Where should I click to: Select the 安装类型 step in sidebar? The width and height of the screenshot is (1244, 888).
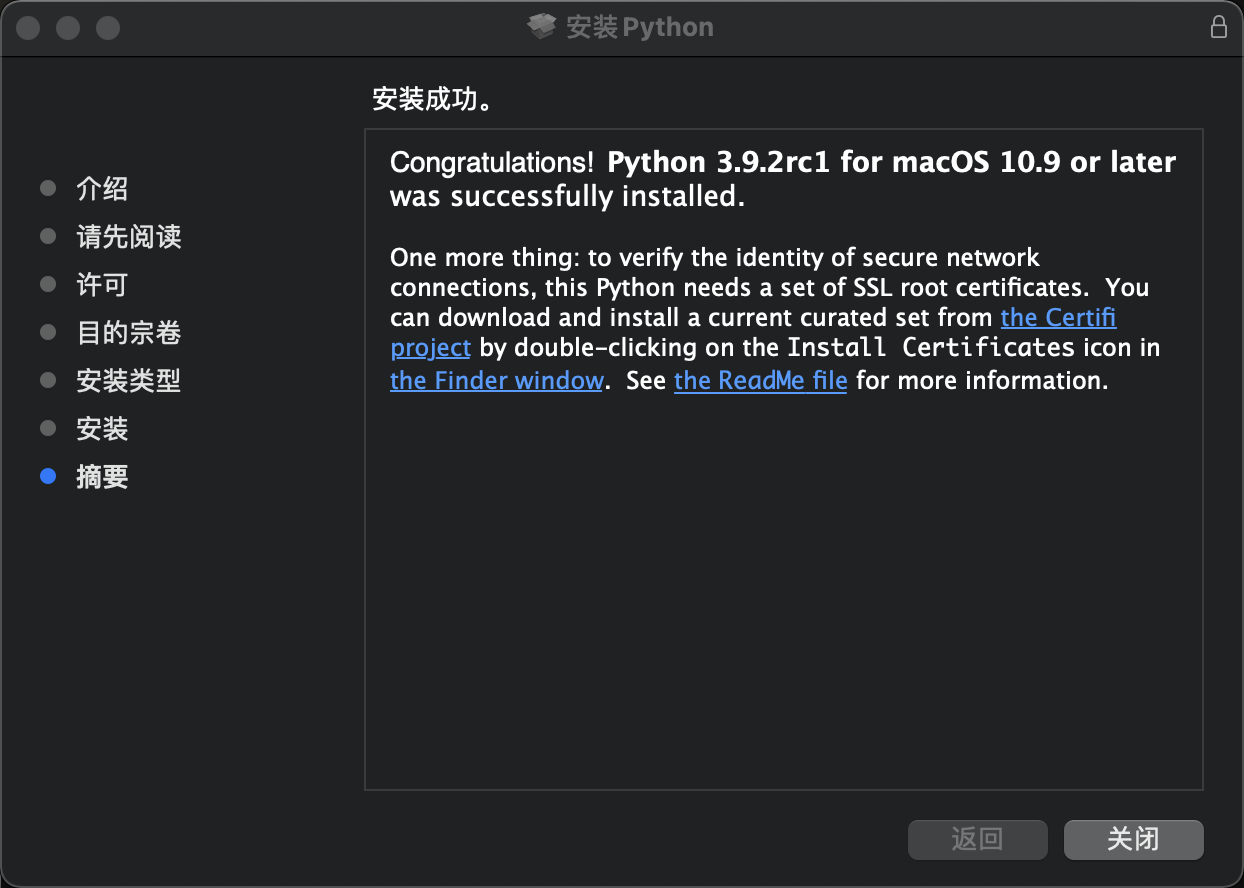[128, 381]
